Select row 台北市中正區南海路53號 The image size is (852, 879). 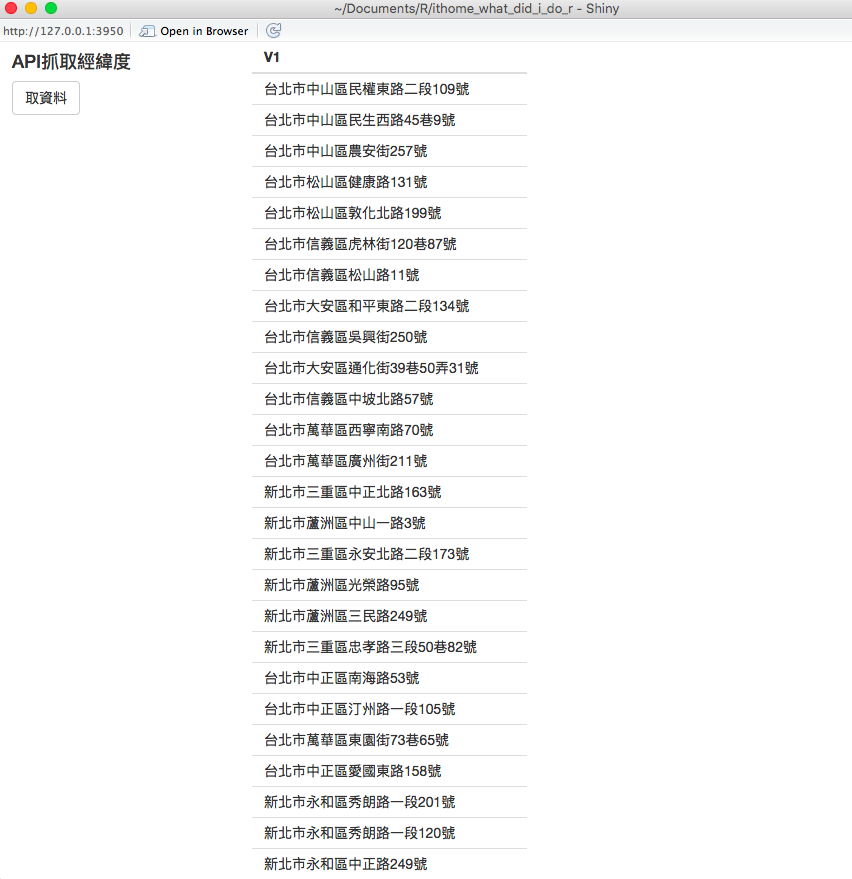click(390, 678)
